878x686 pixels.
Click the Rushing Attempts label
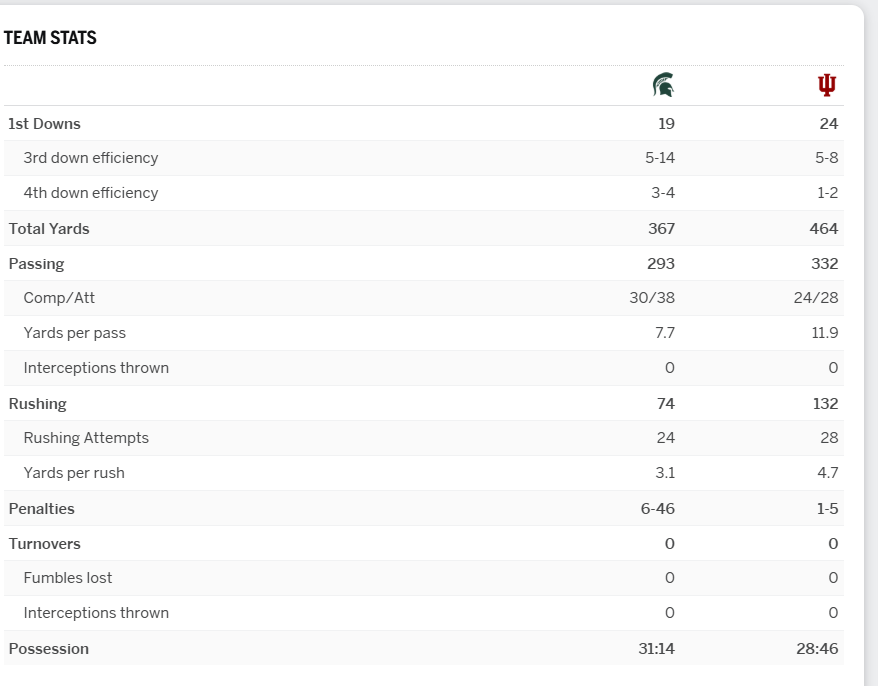click(86, 438)
